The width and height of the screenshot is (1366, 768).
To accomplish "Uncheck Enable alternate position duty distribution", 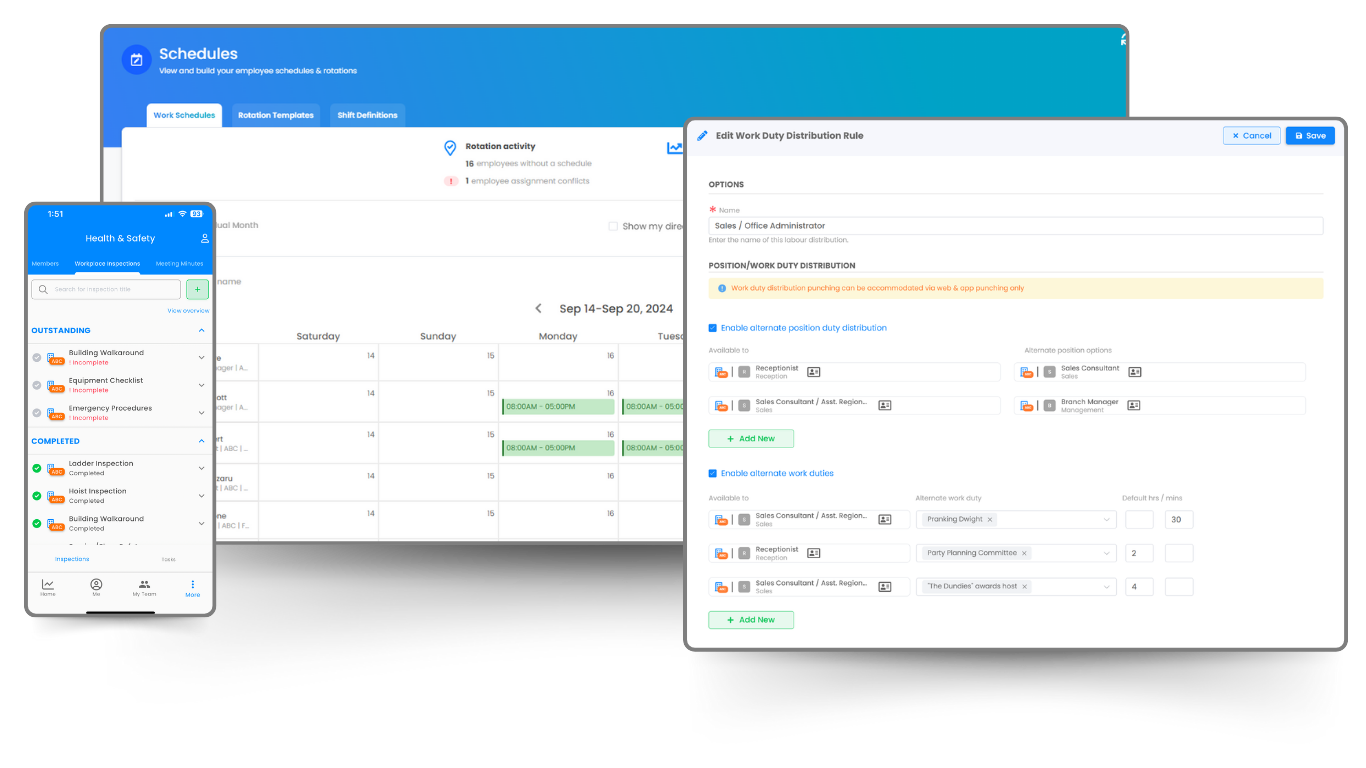I will pos(713,327).
